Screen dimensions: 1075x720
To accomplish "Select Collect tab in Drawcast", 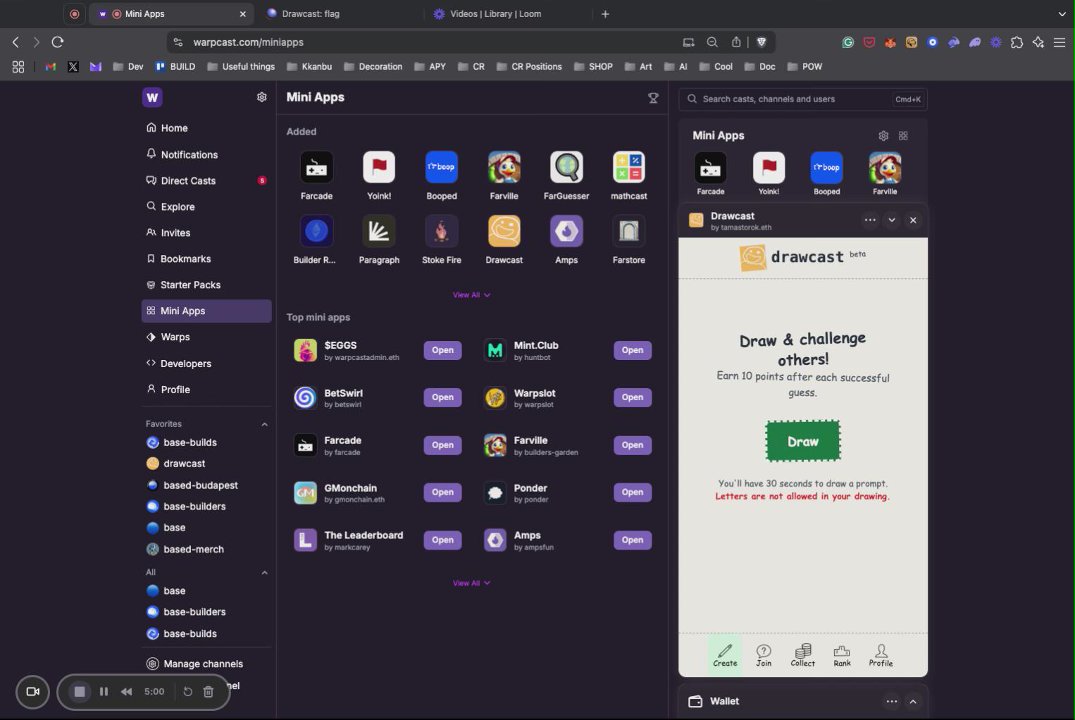I will point(803,655).
